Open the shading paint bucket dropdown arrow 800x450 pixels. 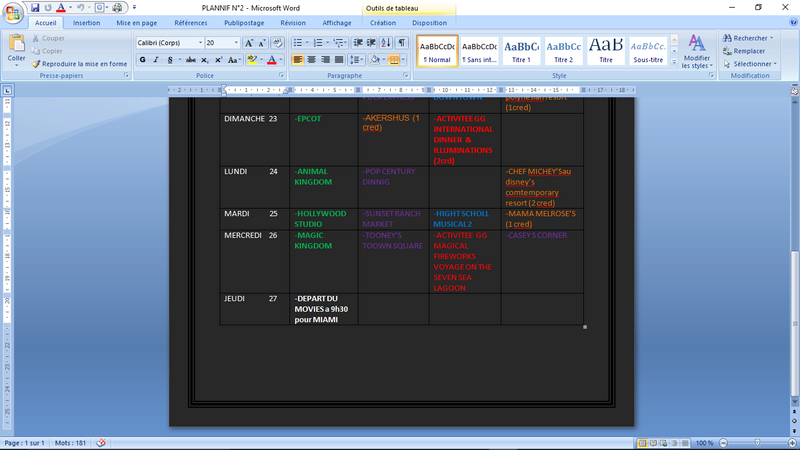pyautogui.click(x=384, y=60)
